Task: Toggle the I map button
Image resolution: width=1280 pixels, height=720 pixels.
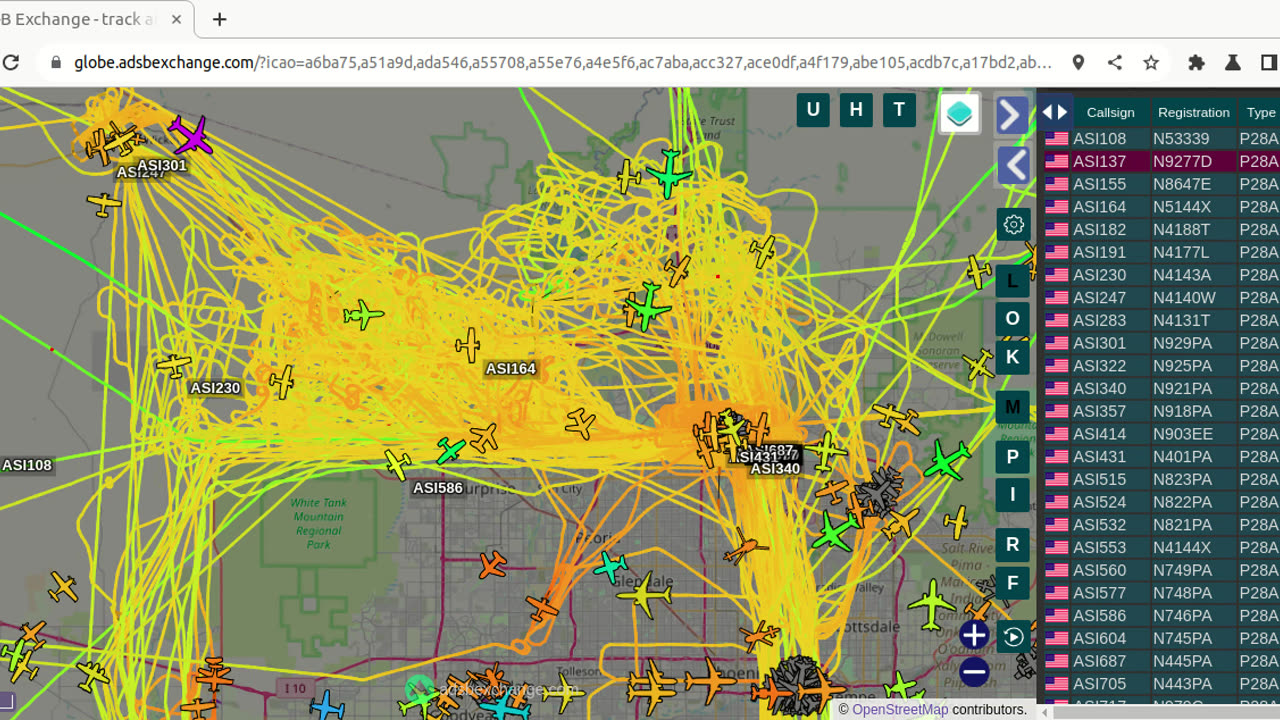Action: [1013, 495]
